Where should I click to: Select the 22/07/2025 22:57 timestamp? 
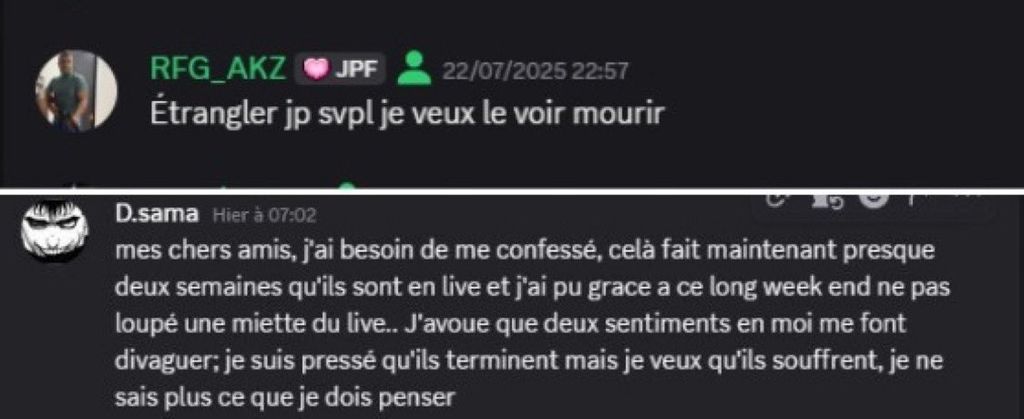534,70
